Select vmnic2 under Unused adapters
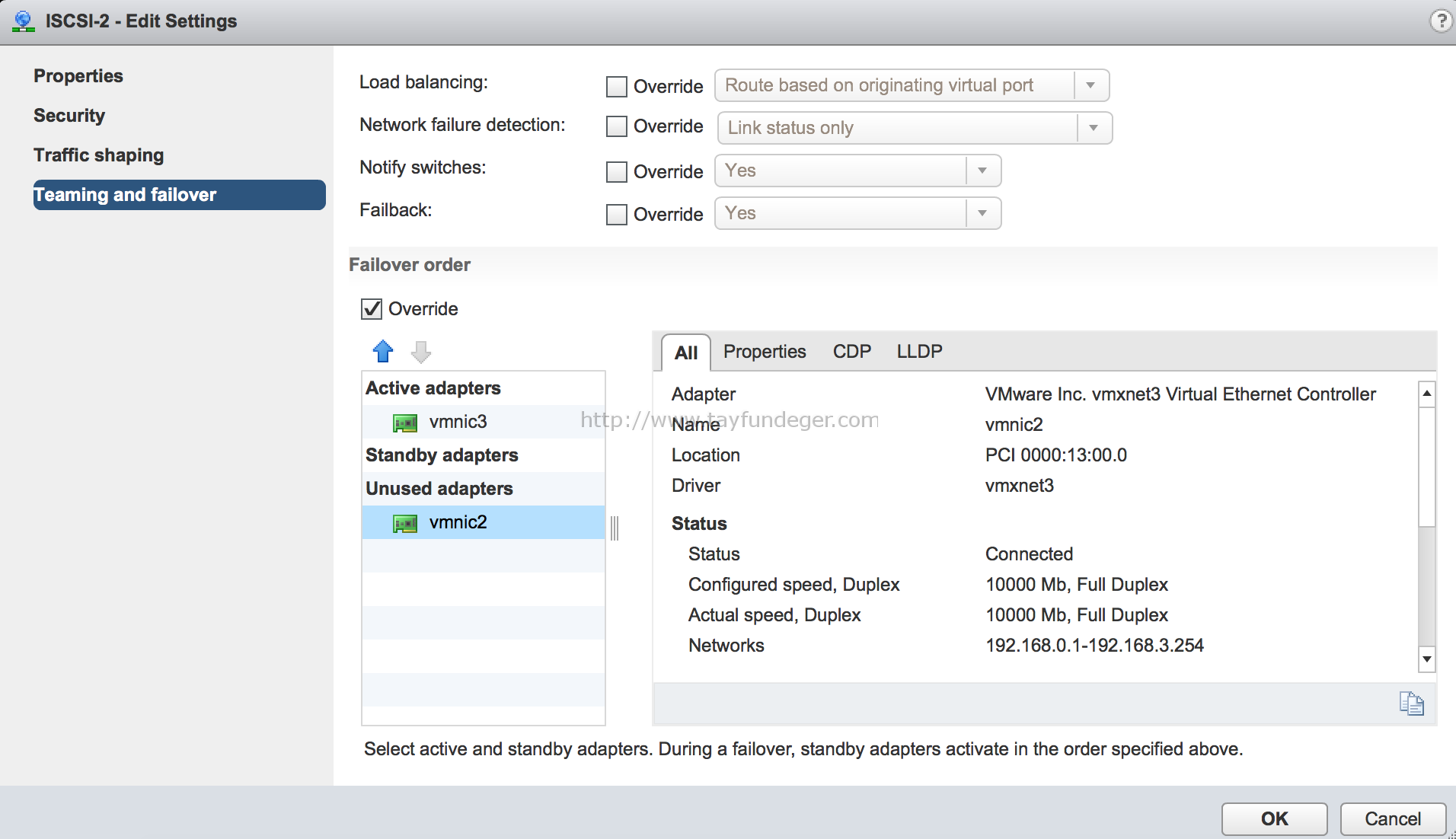Screen dimensions: 1456x839 pos(484,522)
